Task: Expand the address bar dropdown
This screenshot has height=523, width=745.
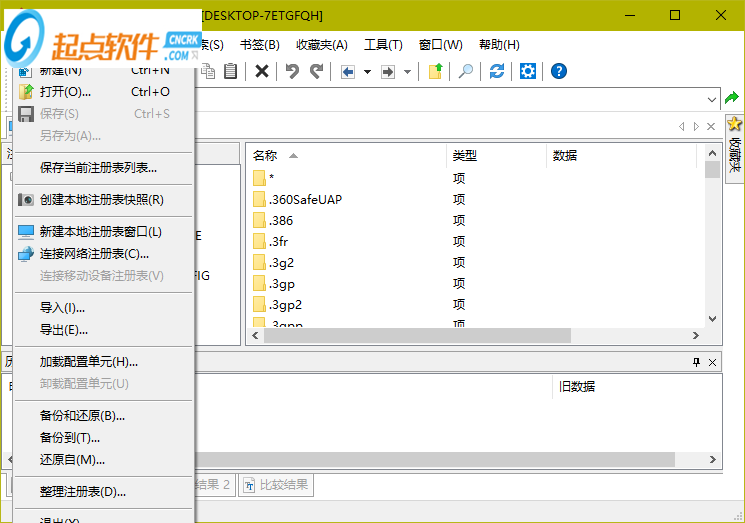Action: (711, 99)
